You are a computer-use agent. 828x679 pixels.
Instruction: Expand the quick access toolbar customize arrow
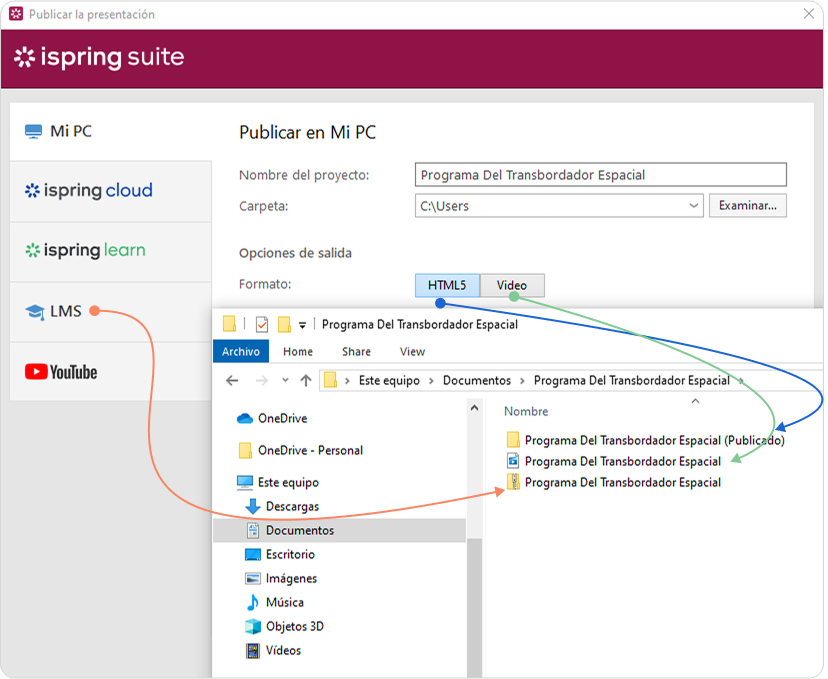click(303, 325)
